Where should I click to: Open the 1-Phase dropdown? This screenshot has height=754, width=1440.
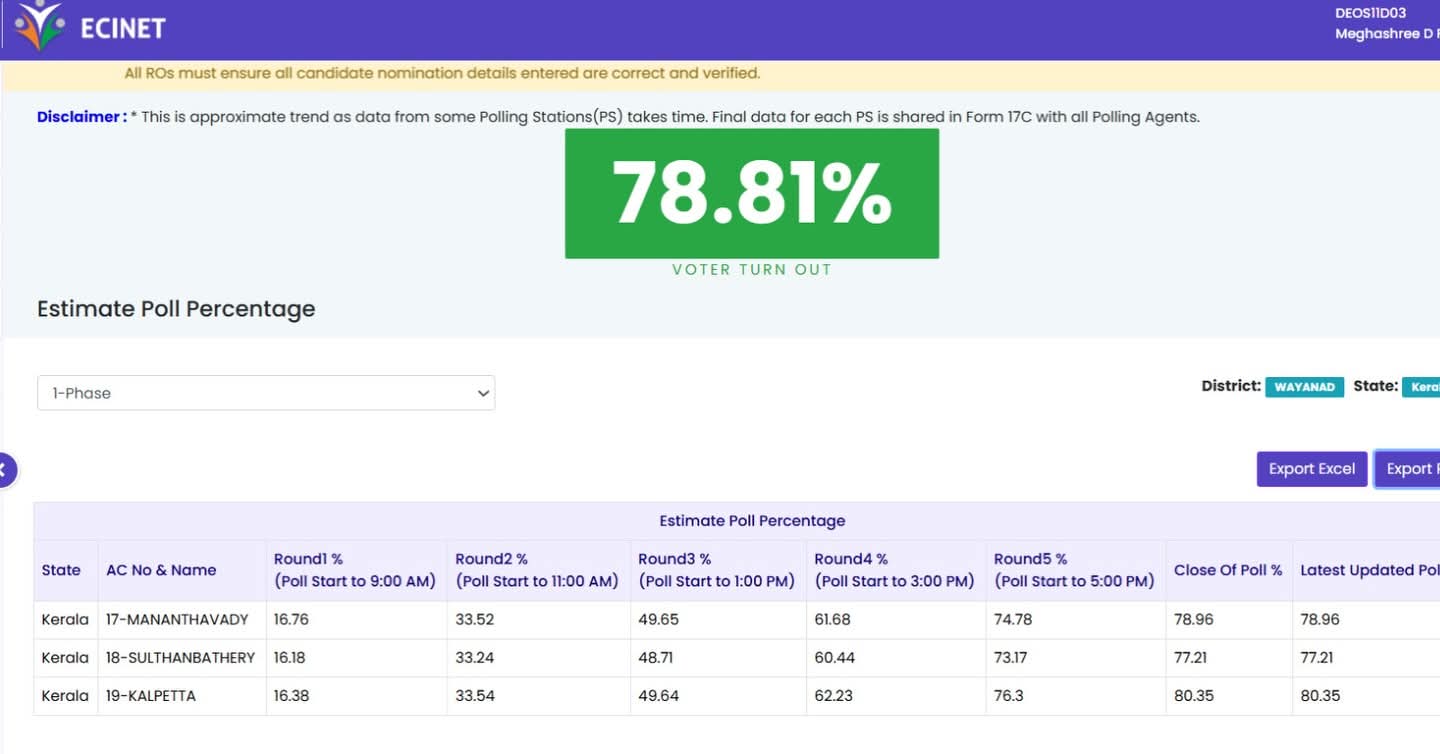point(266,393)
